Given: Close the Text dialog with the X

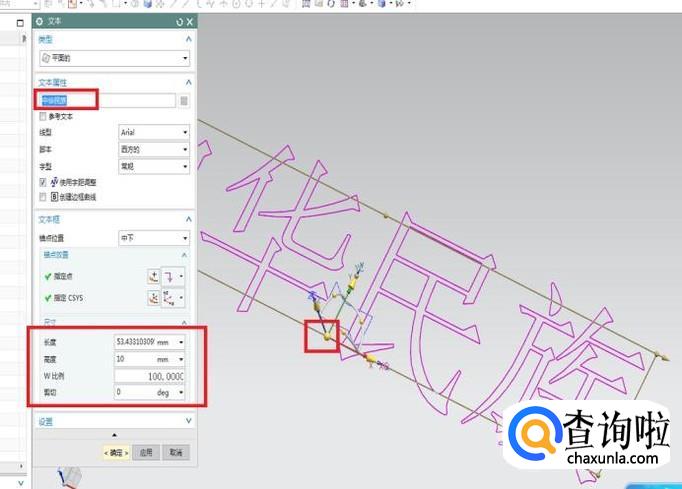Looking at the screenshot, I should (x=190, y=22).
